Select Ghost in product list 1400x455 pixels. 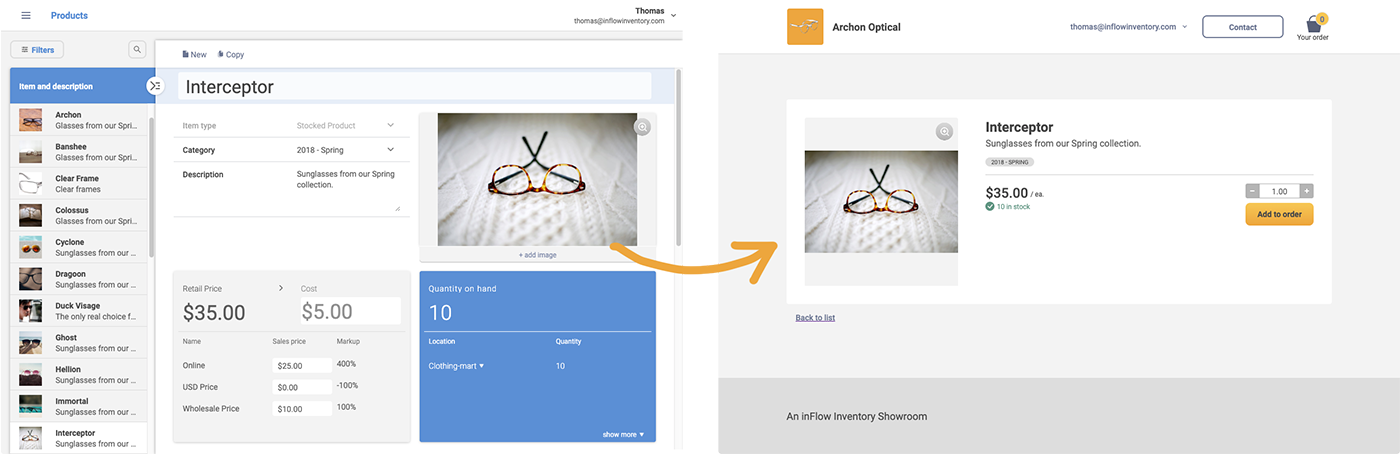click(79, 343)
